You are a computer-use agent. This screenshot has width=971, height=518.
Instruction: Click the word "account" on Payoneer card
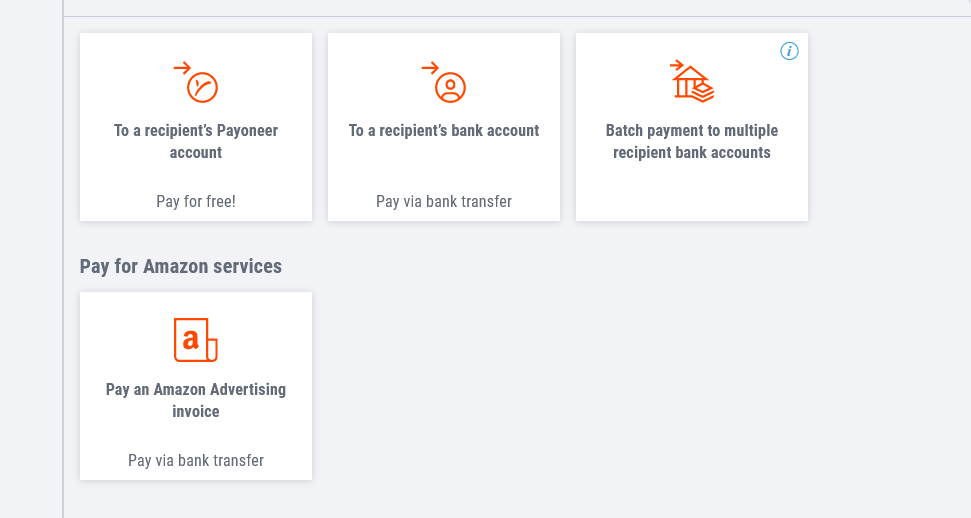[196, 152]
